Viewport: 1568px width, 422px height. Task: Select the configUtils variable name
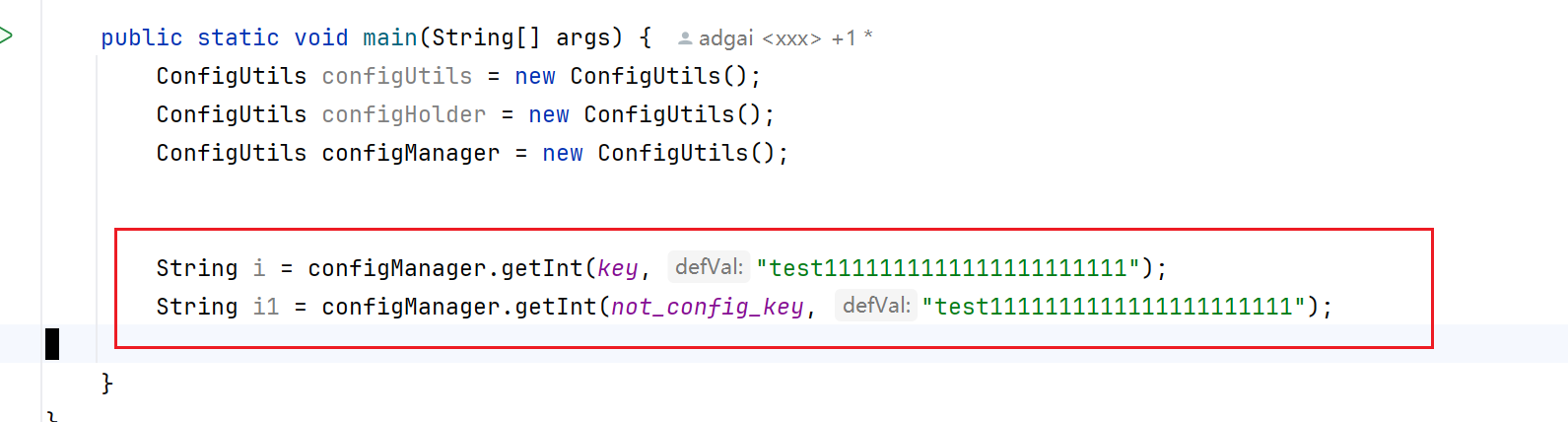(x=397, y=76)
